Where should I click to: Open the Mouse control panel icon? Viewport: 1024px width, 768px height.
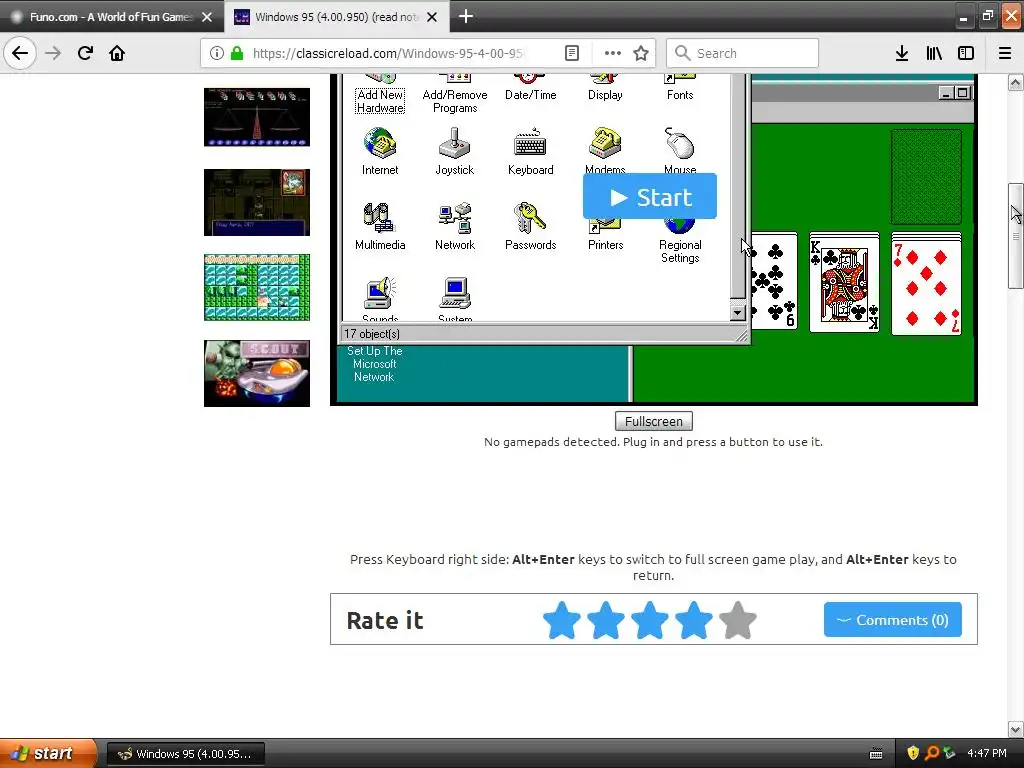680,152
